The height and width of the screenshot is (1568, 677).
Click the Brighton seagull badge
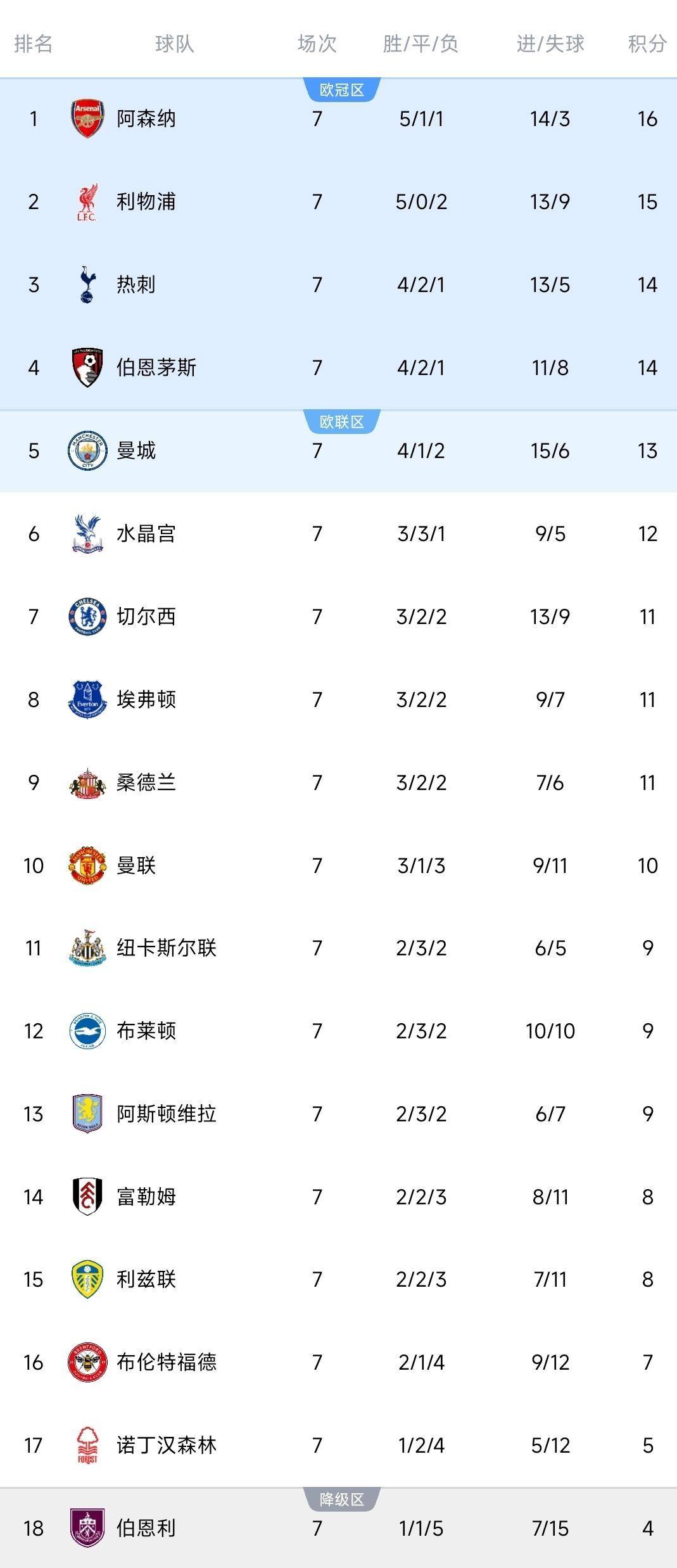click(x=87, y=1031)
